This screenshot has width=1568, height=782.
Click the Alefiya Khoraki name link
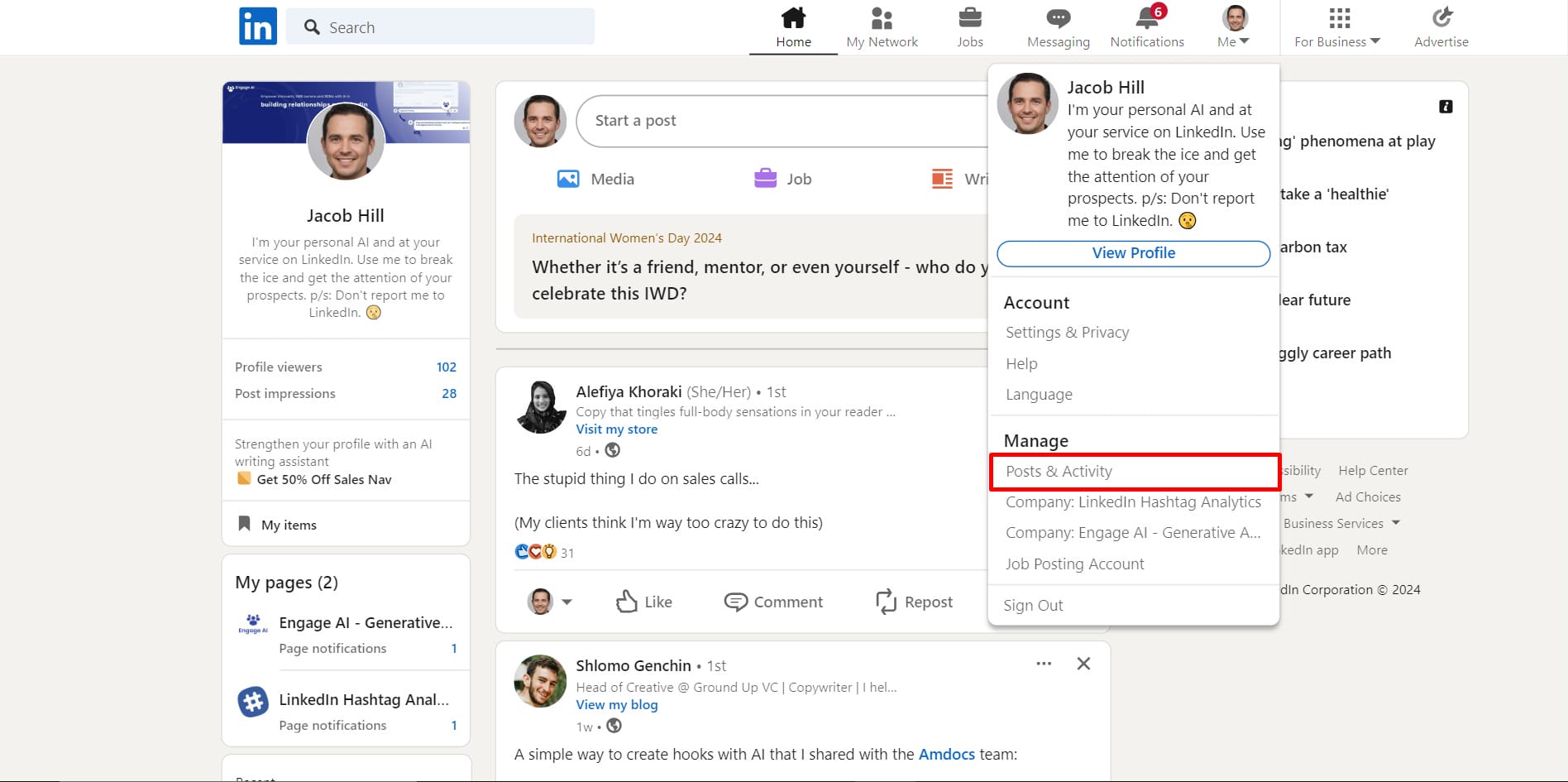tap(629, 391)
